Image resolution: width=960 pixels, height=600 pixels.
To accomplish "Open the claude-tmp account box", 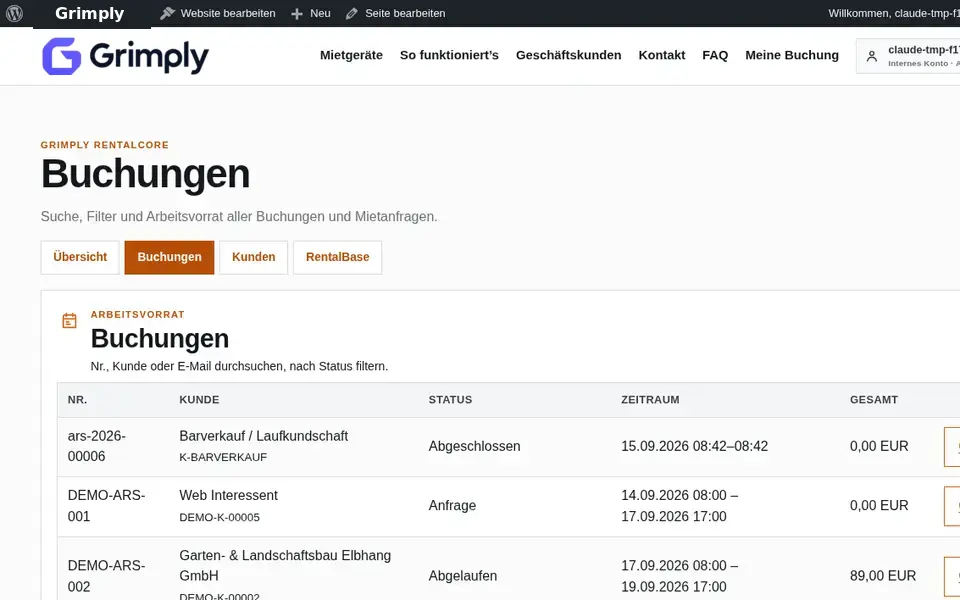I will point(909,56).
